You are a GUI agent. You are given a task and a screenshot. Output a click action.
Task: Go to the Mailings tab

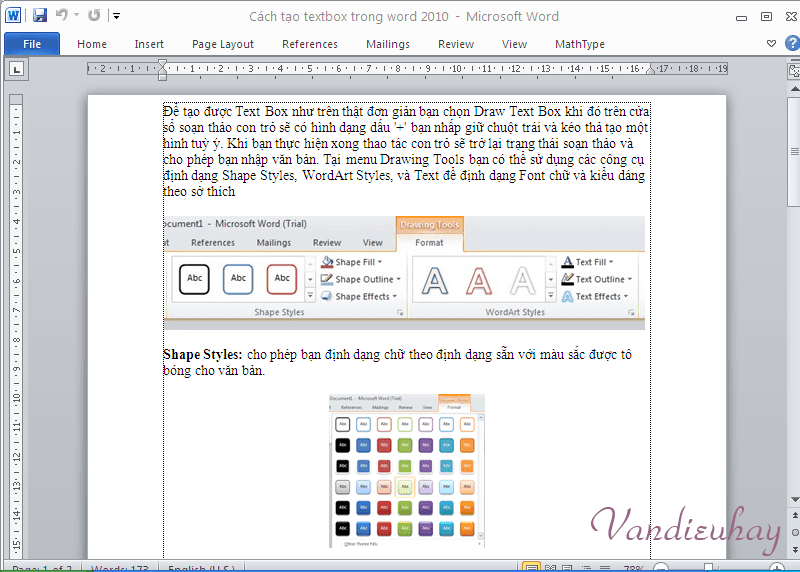pyautogui.click(x=388, y=44)
